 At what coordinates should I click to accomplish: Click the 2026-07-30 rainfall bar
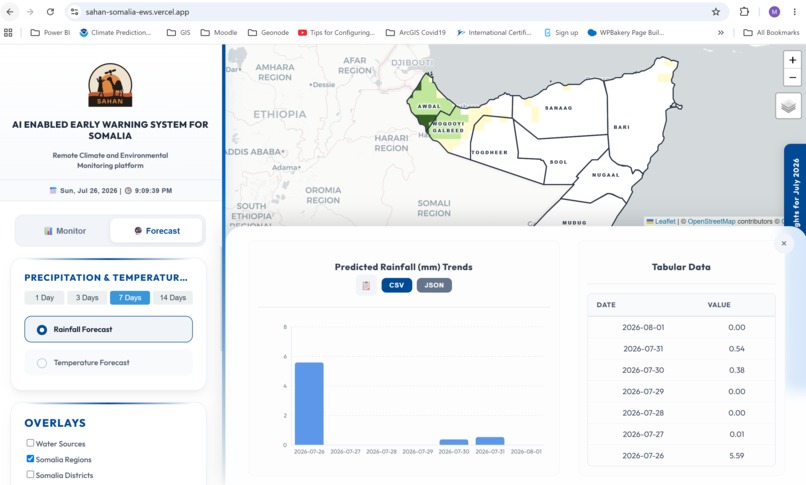(x=454, y=442)
